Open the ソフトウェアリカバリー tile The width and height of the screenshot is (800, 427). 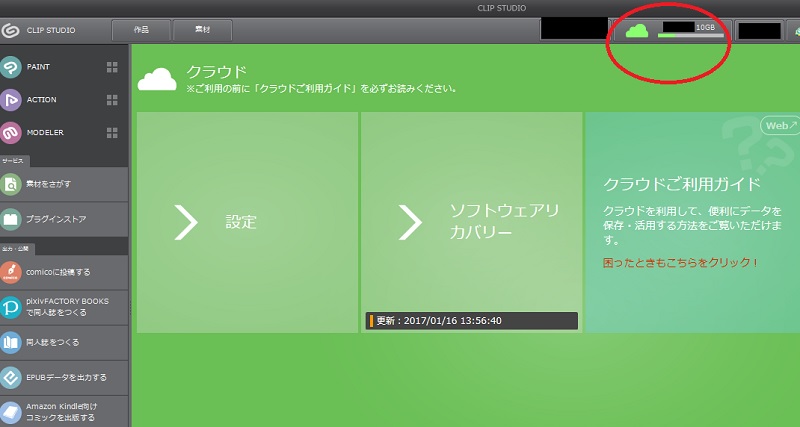coord(471,222)
